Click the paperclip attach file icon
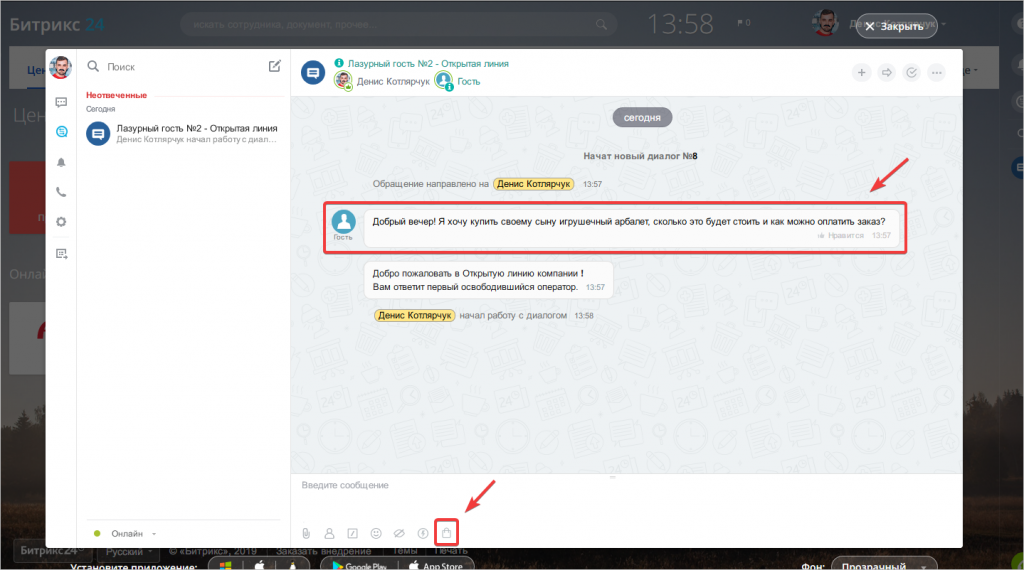The width and height of the screenshot is (1024, 570). point(306,533)
